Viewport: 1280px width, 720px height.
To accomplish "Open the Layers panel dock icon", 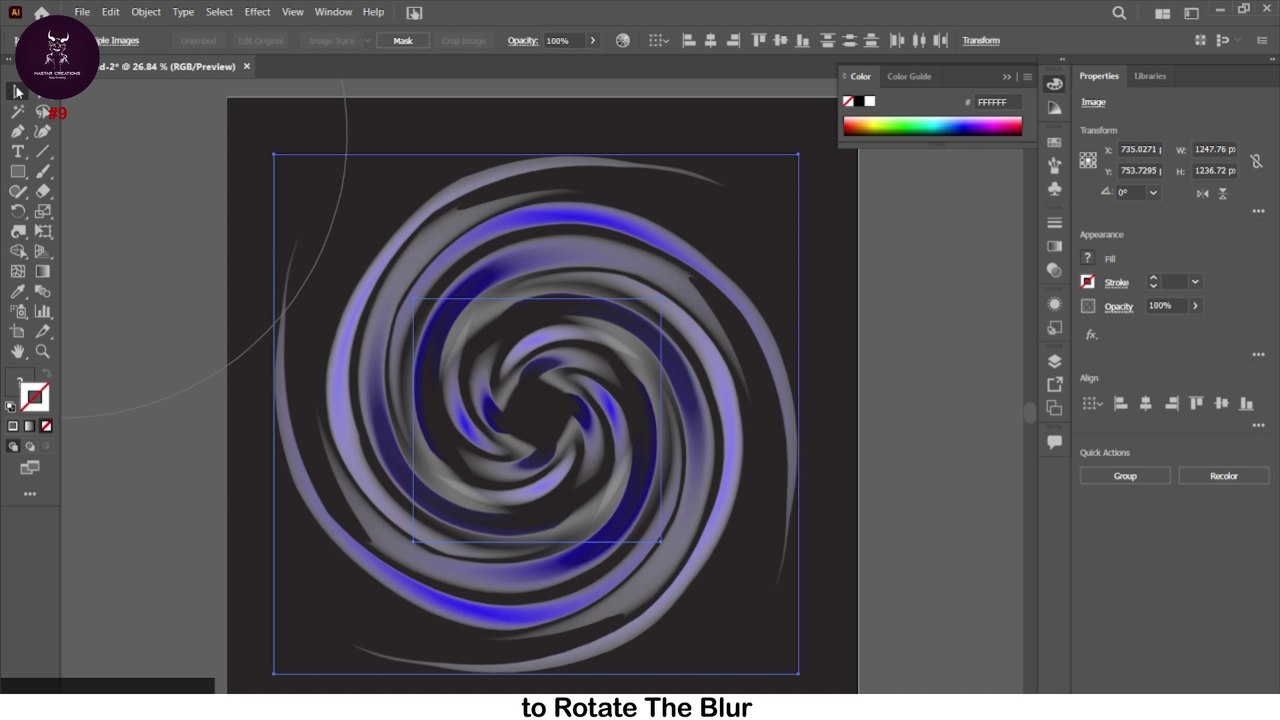I will coord(1054,361).
